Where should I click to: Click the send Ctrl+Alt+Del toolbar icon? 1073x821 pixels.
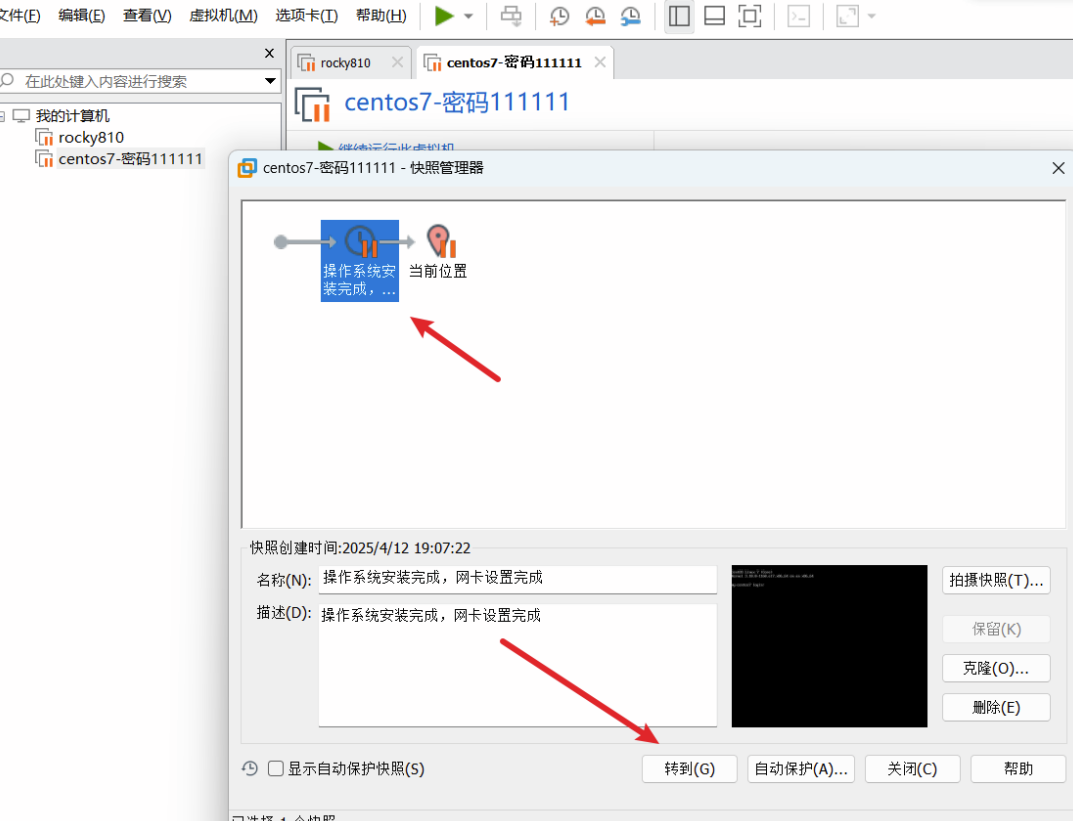[x=511, y=16]
